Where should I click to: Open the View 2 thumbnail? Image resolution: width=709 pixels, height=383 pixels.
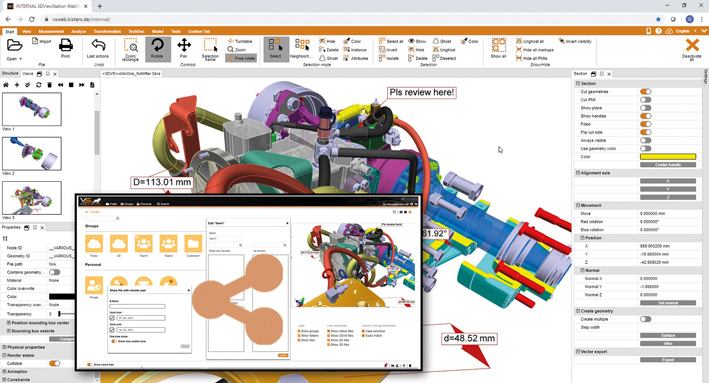click(32, 154)
